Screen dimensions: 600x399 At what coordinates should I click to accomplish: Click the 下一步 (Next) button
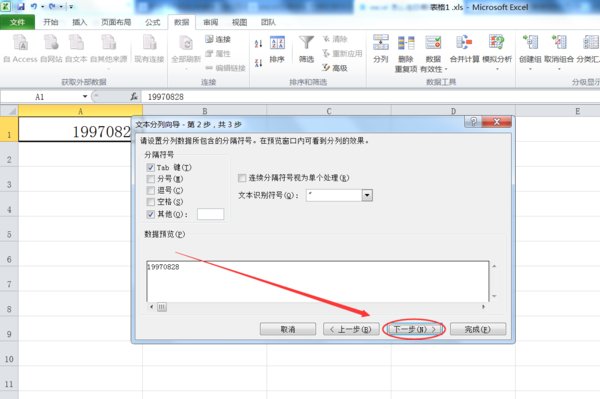[414, 329]
